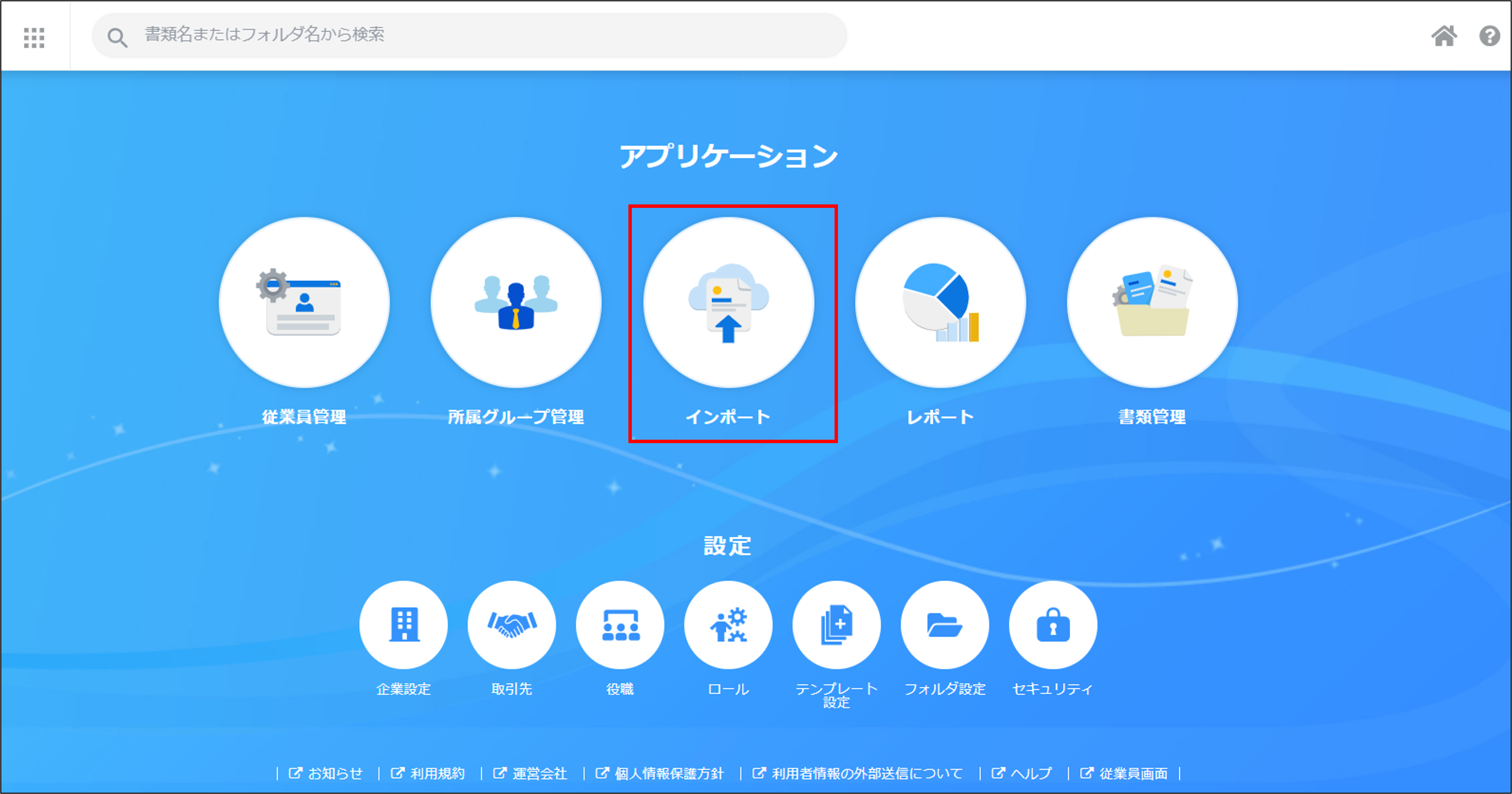The image size is (1512, 794).
Task: Go to home via house icon
Action: coord(1444,36)
